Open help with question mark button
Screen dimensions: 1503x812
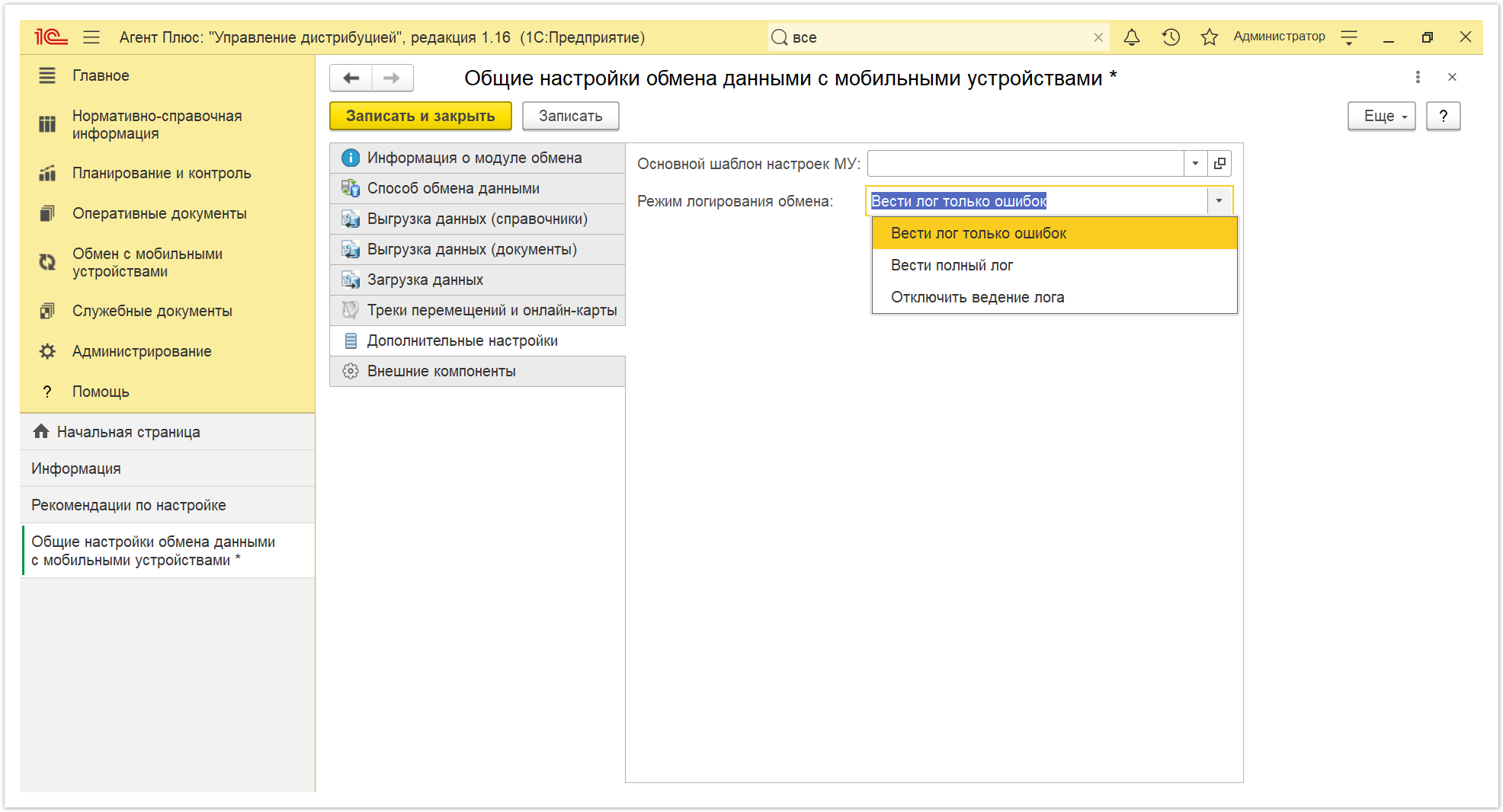pos(1443,116)
